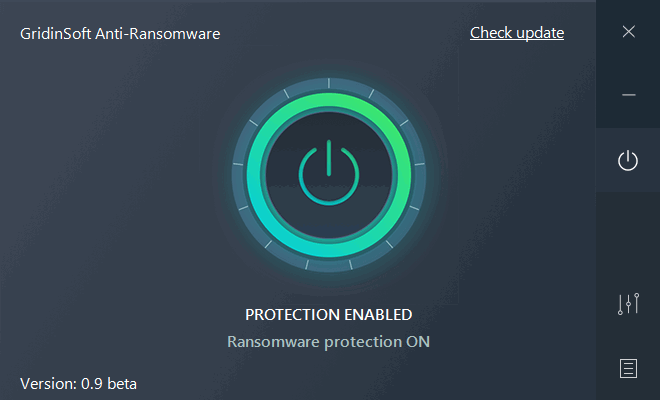This screenshot has width=660, height=400.
Task: Click the PROTECTION ENABLED status label
Action: (x=328, y=315)
